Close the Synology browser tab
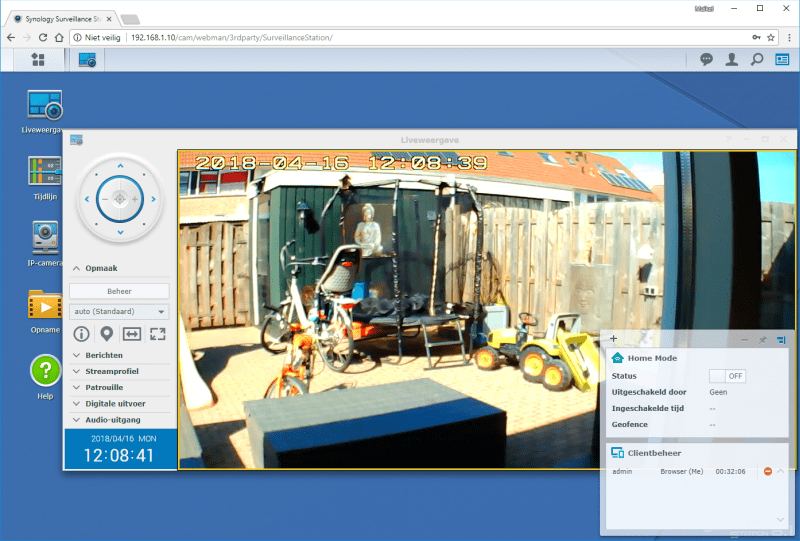 (x=109, y=19)
